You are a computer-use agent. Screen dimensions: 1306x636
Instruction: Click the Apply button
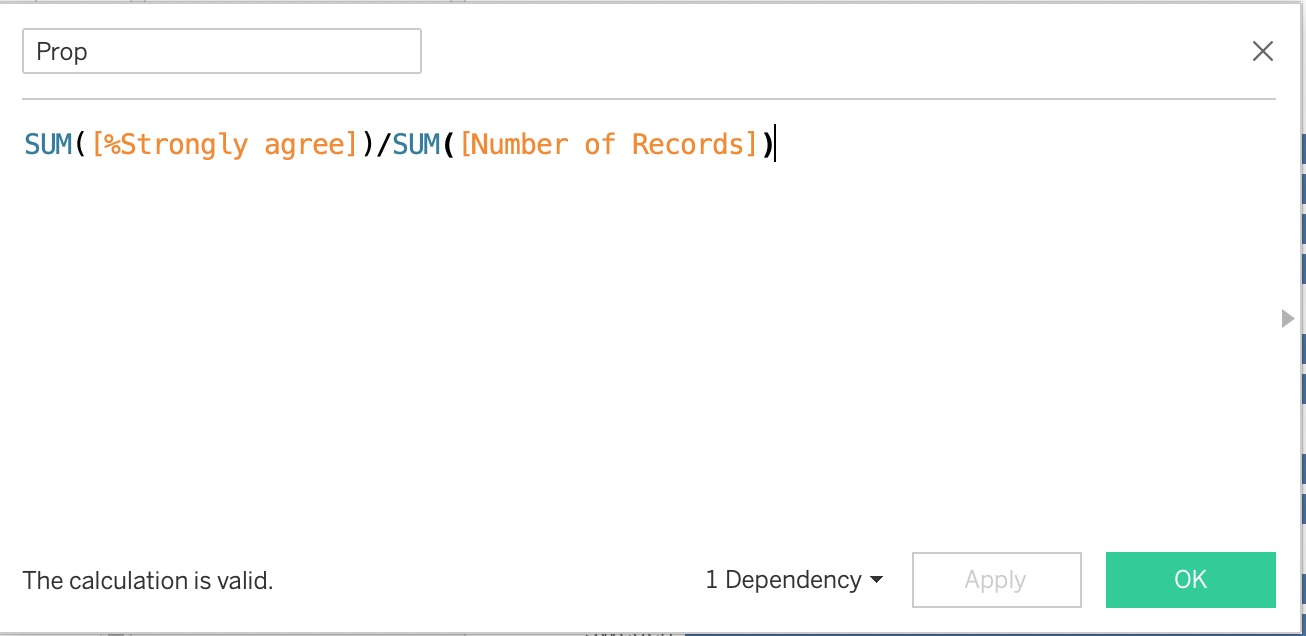click(996, 580)
